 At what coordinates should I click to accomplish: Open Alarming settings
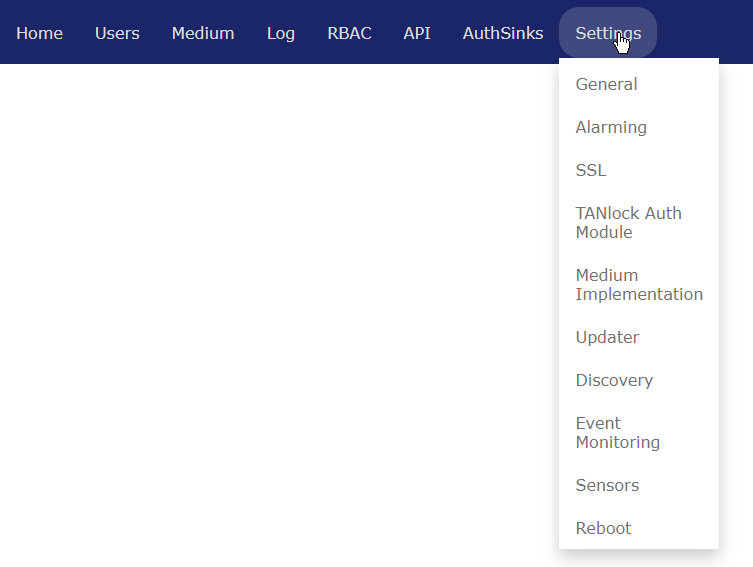(611, 127)
